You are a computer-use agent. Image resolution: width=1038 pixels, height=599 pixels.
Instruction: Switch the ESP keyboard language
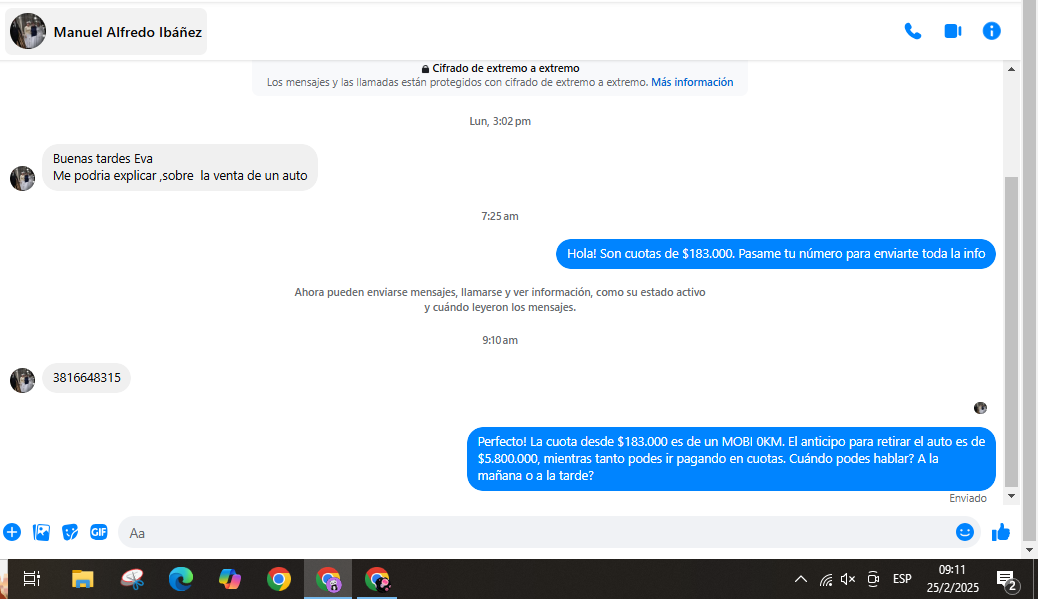[902, 579]
